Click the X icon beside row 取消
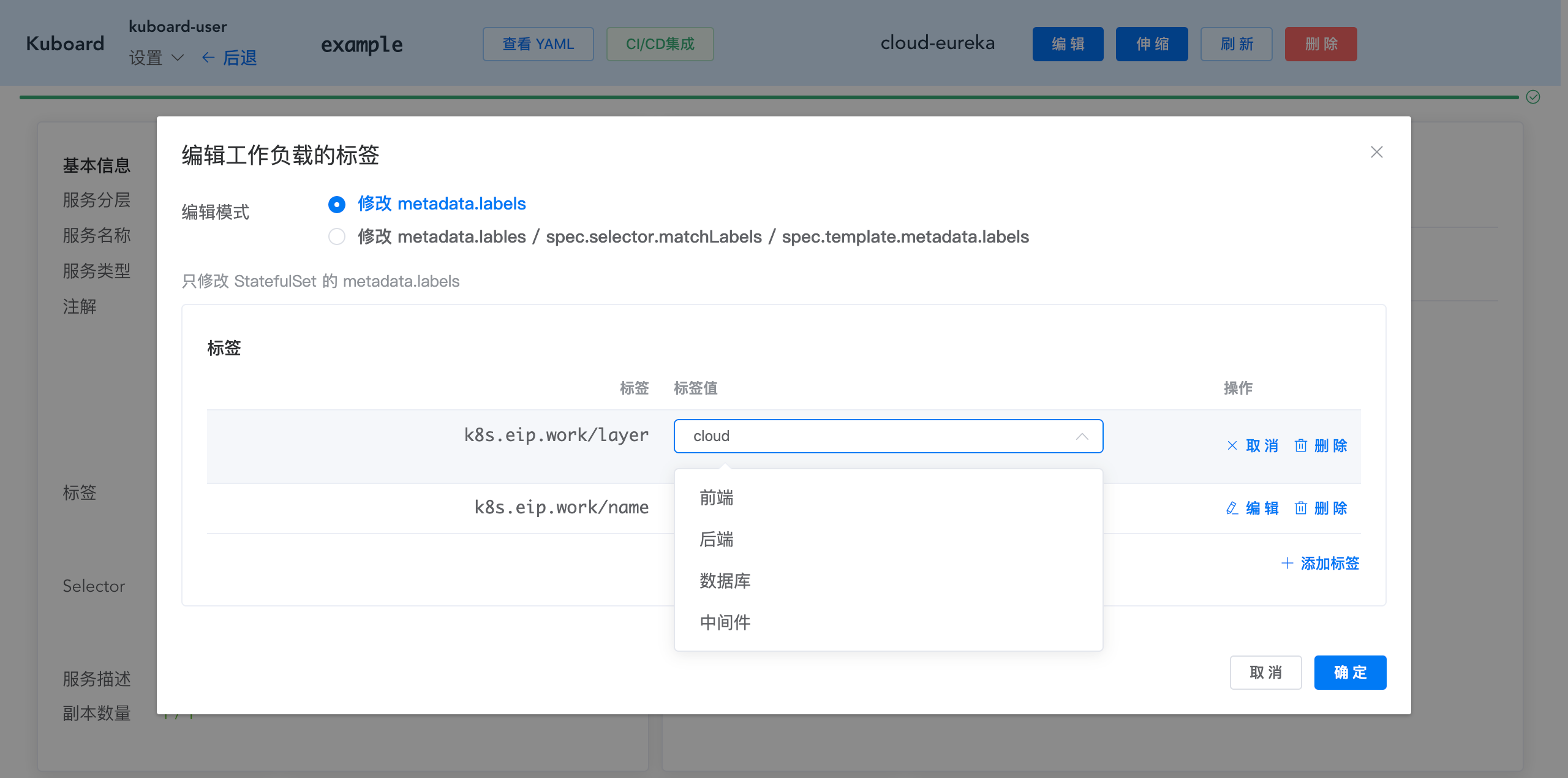The width and height of the screenshot is (1568, 778). (1232, 446)
